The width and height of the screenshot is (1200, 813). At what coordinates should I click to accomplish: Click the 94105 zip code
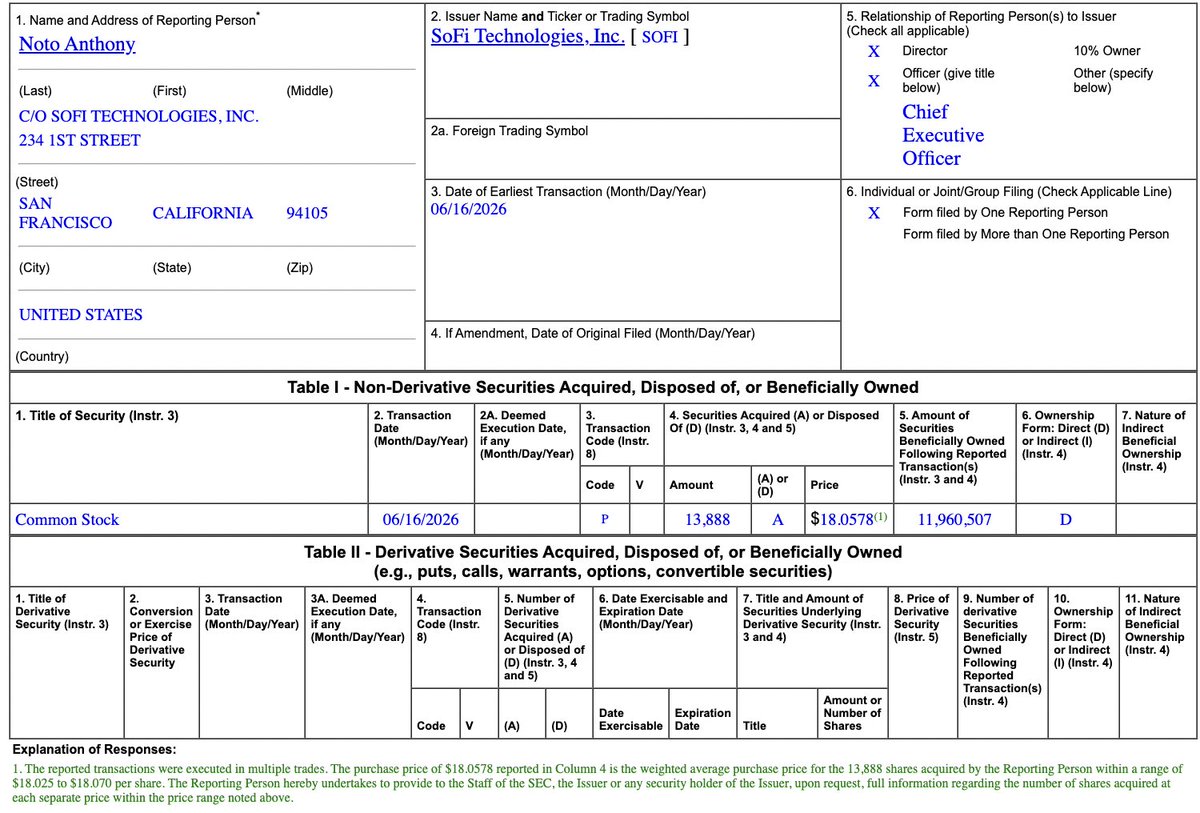tap(306, 213)
